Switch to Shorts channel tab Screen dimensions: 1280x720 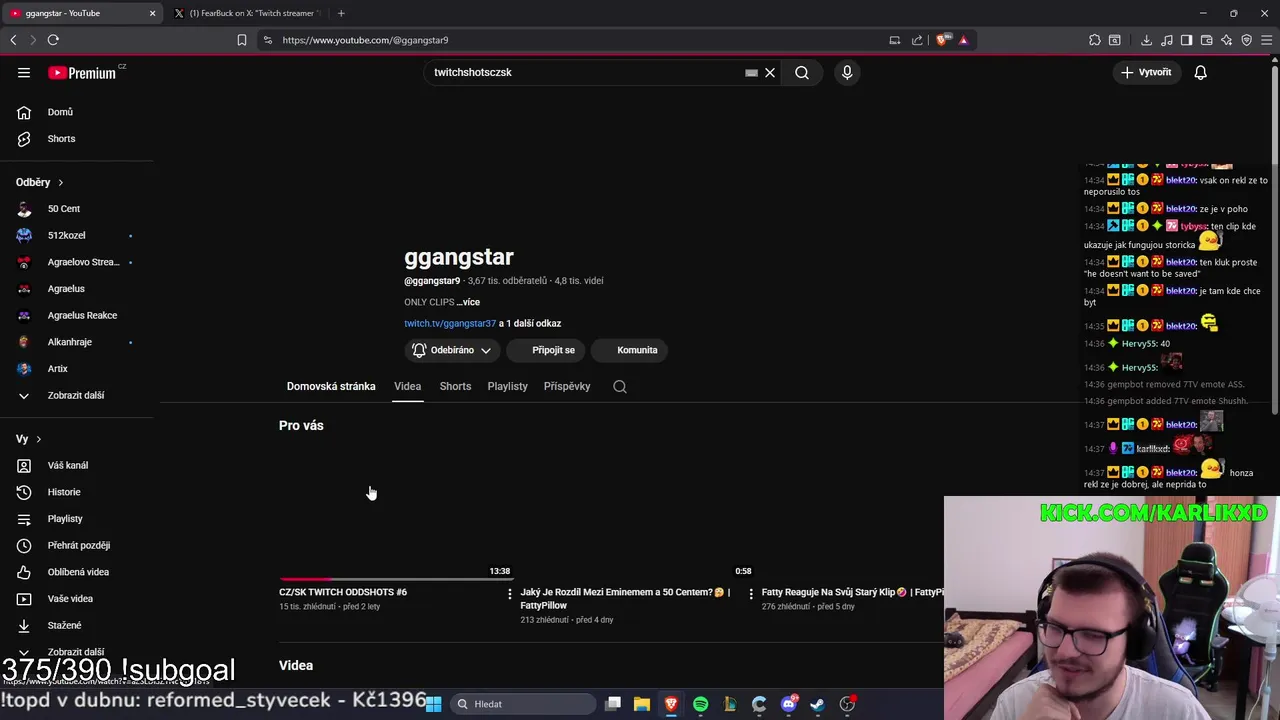(x=455, y=386)
